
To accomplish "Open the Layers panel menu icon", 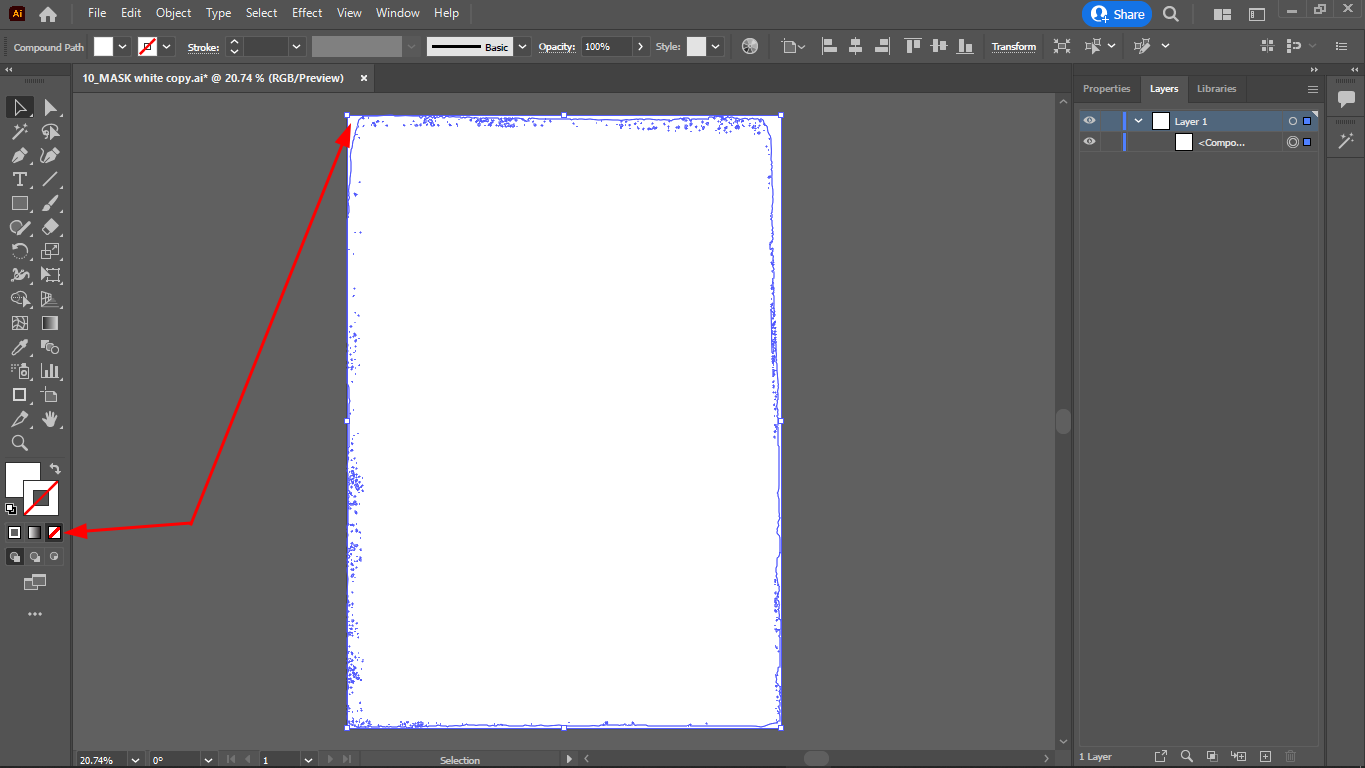I will click(1313, 89).
